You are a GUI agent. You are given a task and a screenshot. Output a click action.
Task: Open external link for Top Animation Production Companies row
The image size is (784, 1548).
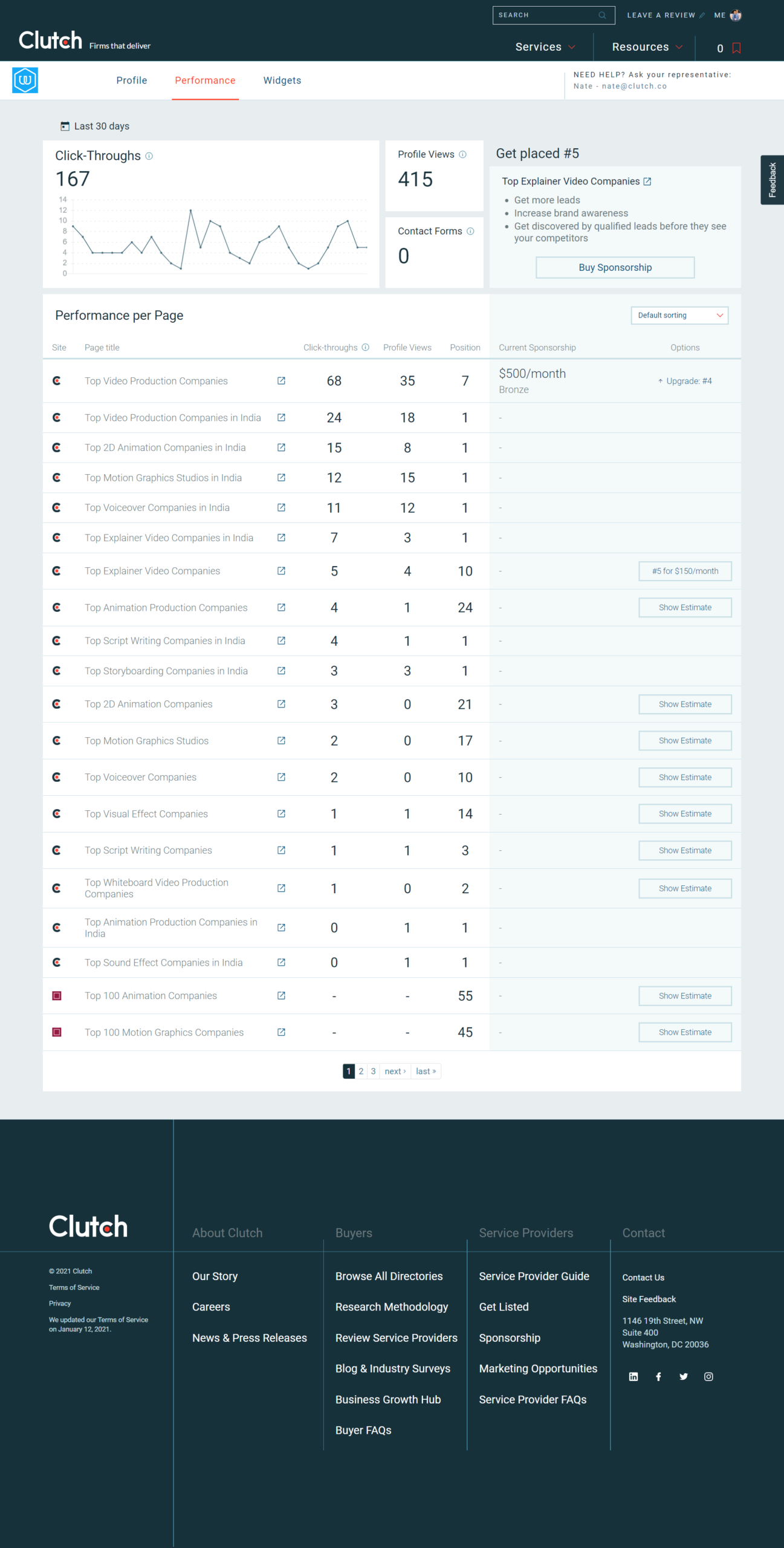[281, 607]
